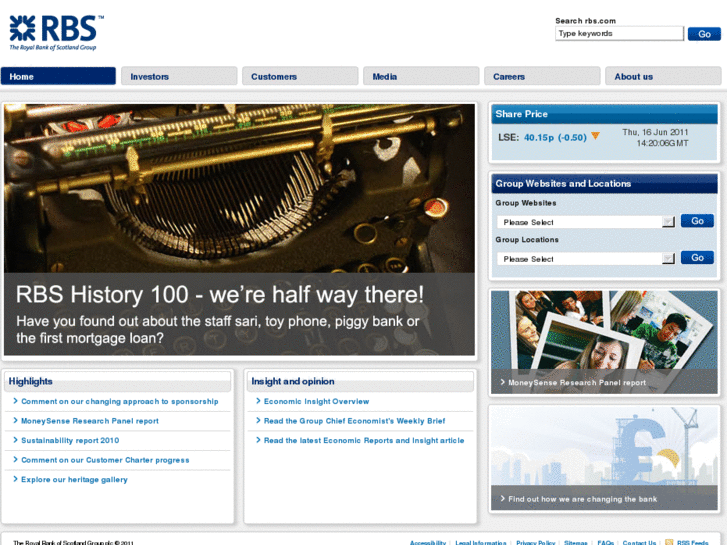Open the Sitemap footer link
This screenshot has height=545, width=727.
[576, 542]
